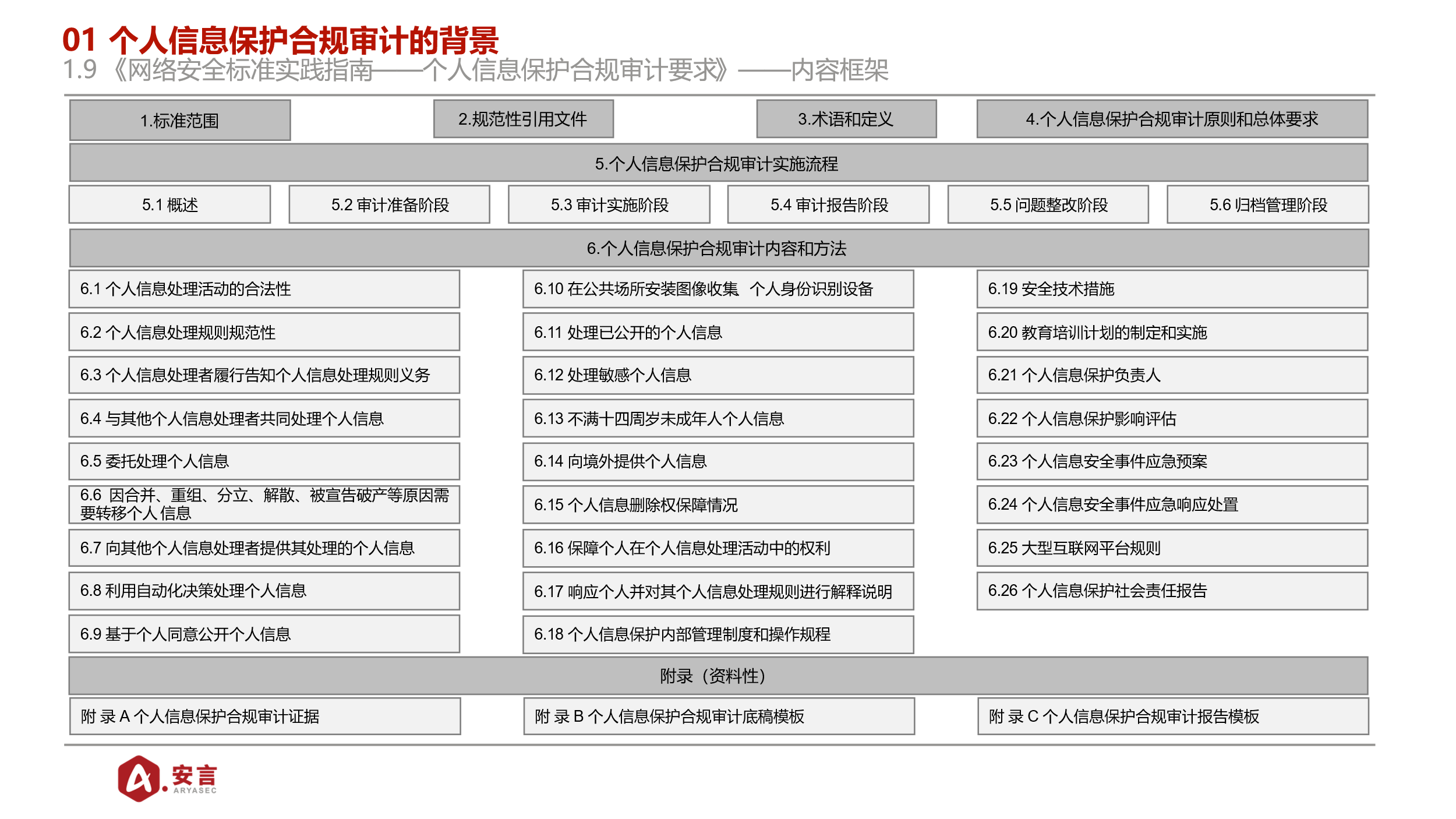Select the 3.术语和定义 box

pyautogui.click(x=846, y=119)
